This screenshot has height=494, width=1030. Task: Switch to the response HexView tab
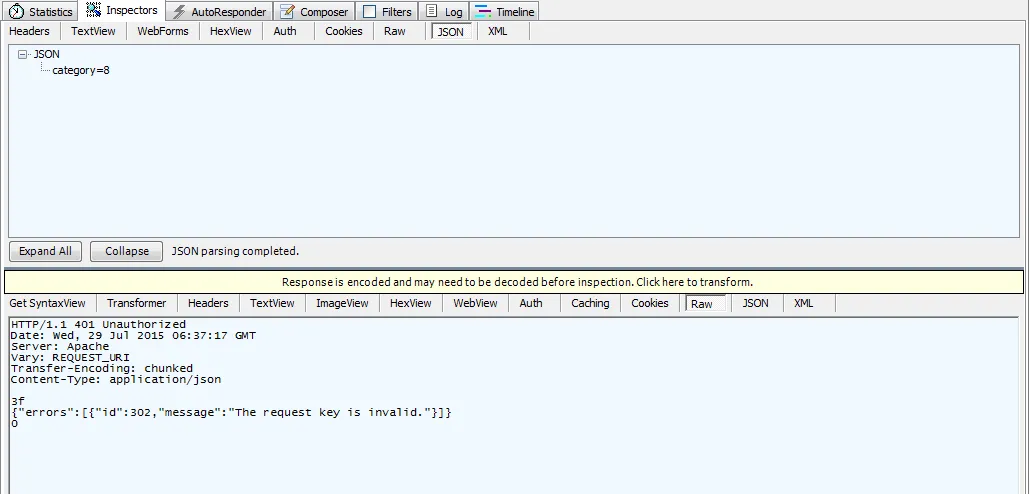(411, 303)
